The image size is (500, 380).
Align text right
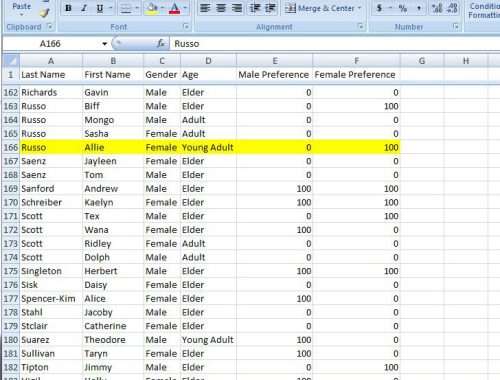[x=237, y=8]
